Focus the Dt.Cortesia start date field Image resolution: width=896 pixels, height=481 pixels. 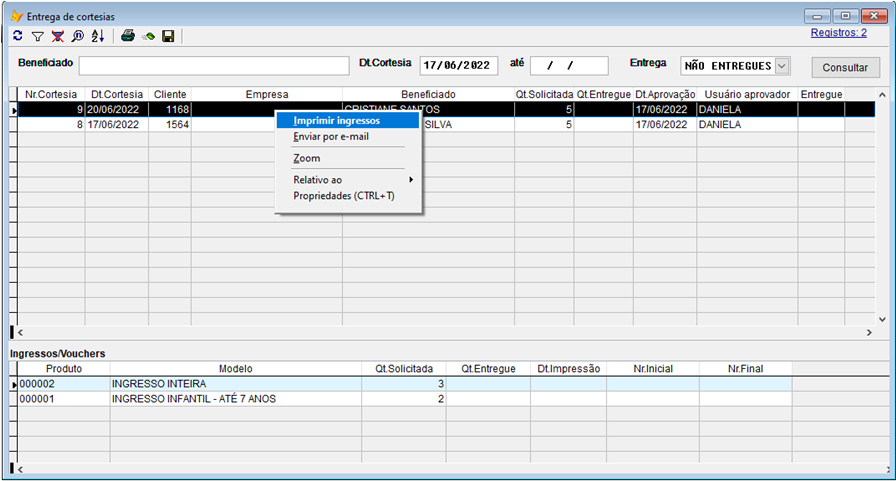tap(458, 65)
